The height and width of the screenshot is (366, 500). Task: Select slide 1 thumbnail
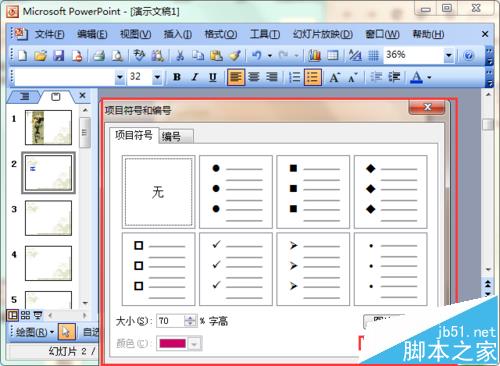pyautogui.click(x=48, y=127)
